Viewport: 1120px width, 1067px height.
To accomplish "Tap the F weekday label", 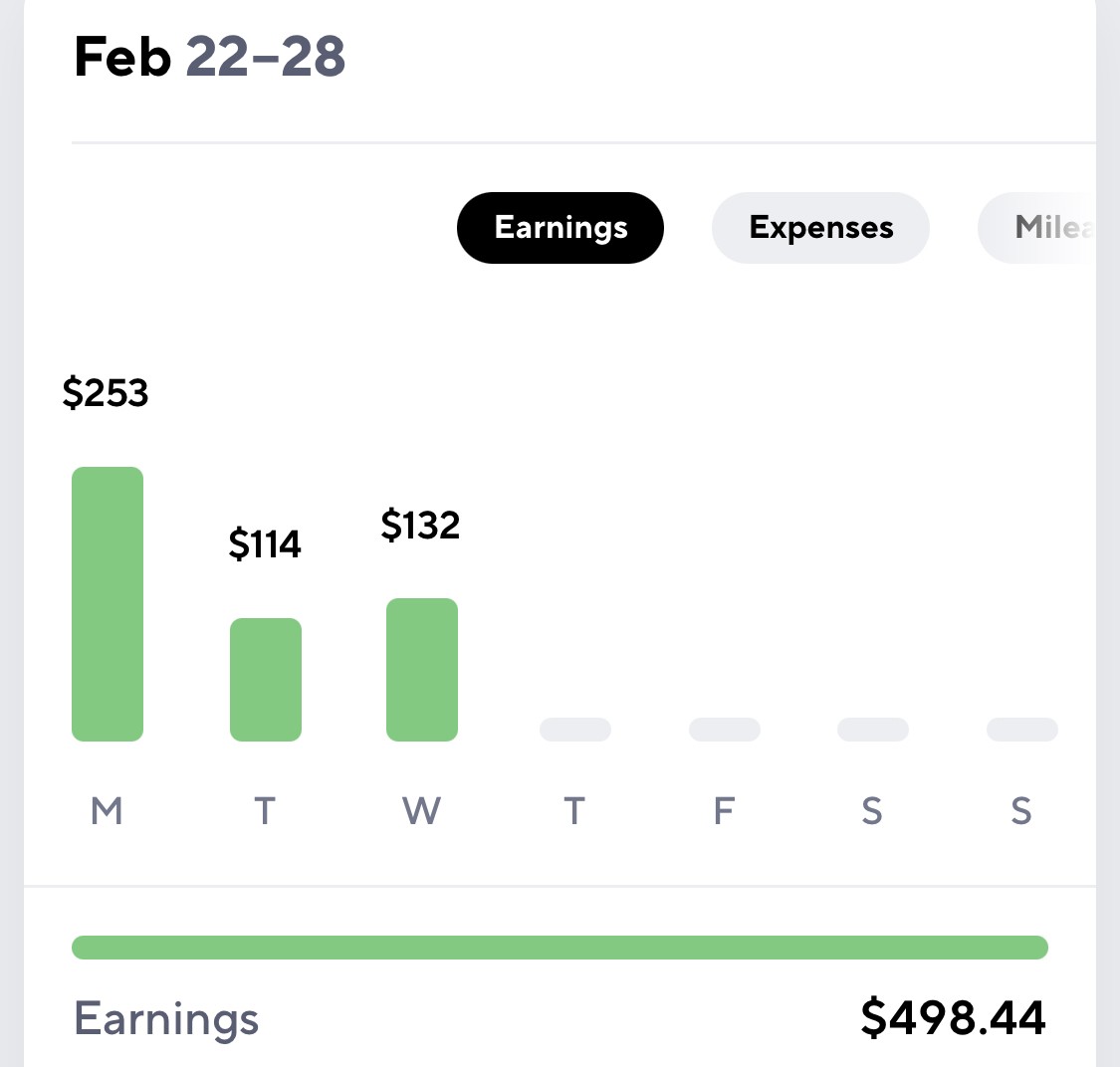I will [725, 811].
